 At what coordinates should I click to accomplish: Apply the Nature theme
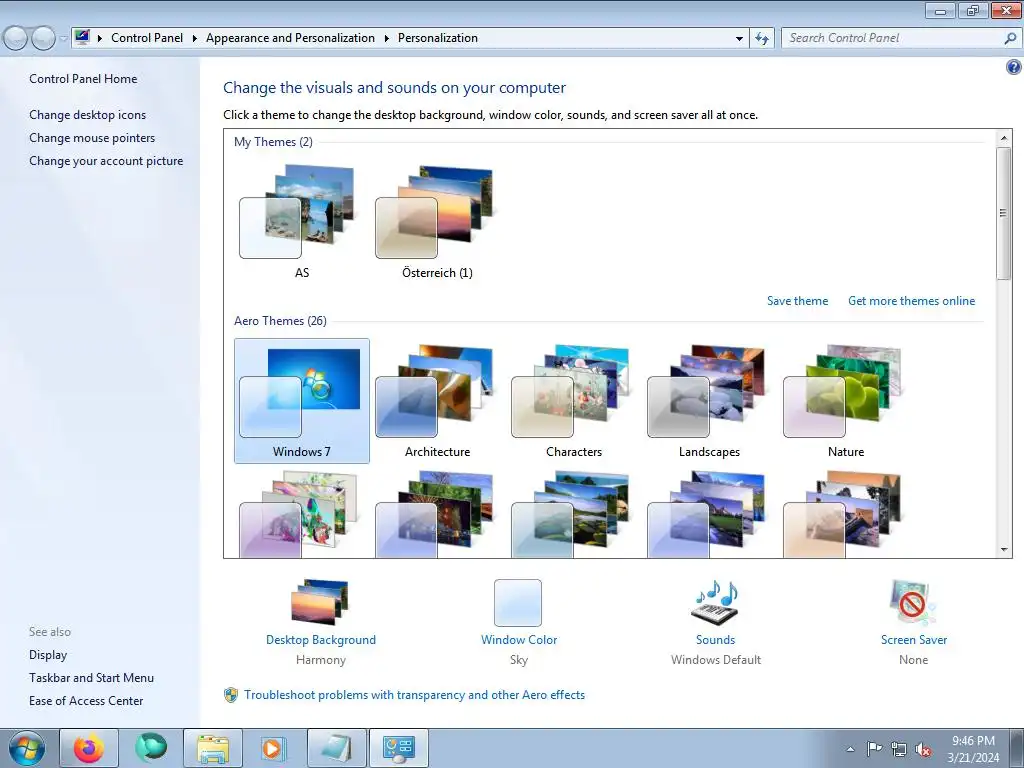click(x=845, y=400)
